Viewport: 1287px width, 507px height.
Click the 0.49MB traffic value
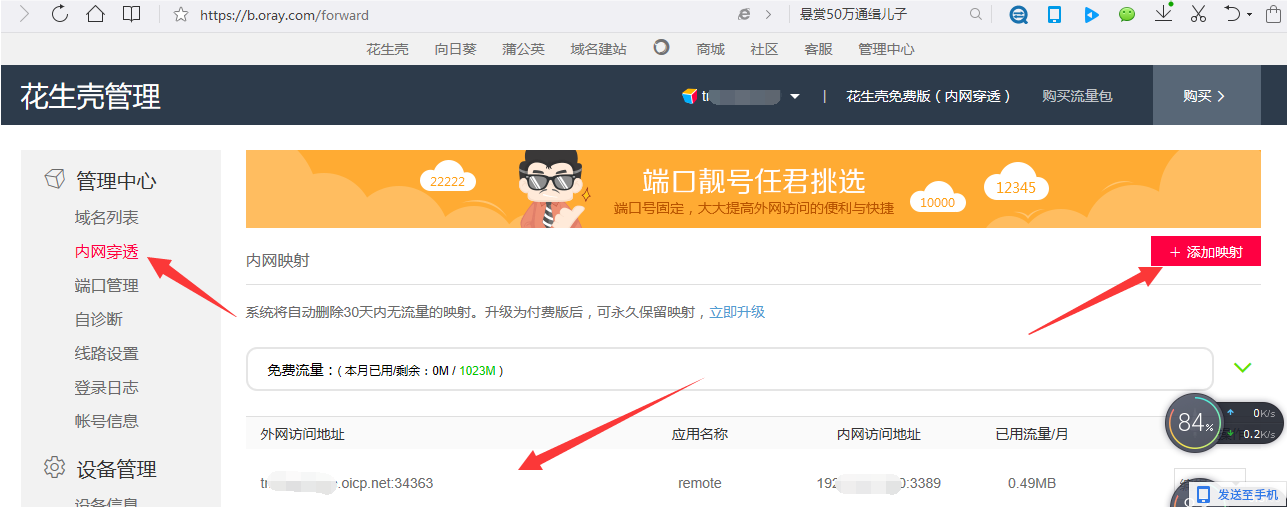click(1032, 483)
